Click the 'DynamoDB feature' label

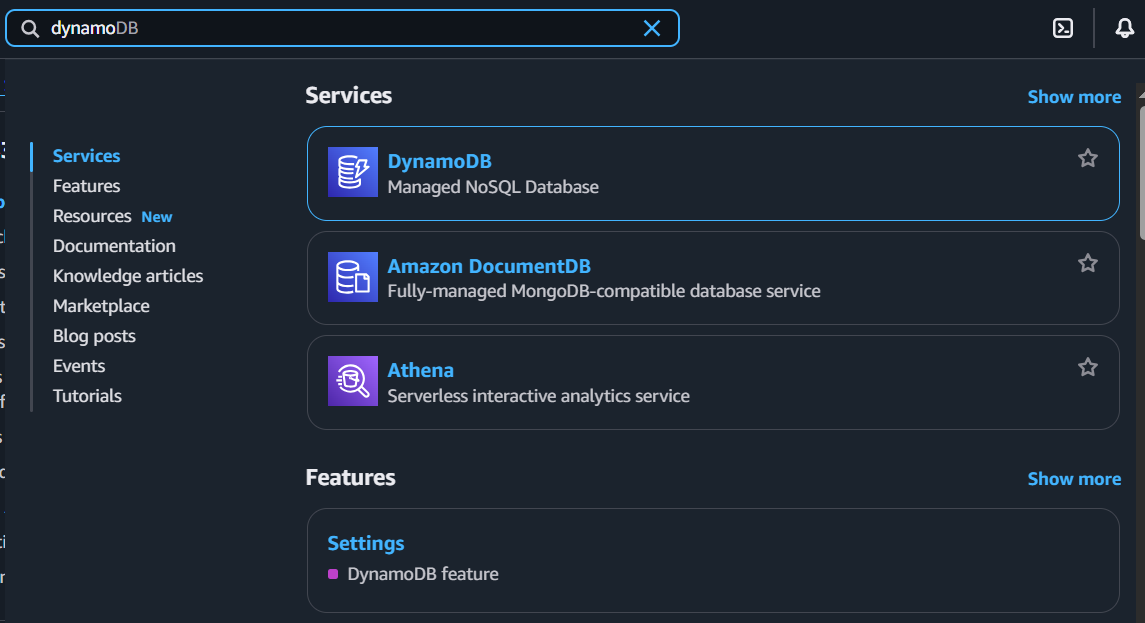423,574
